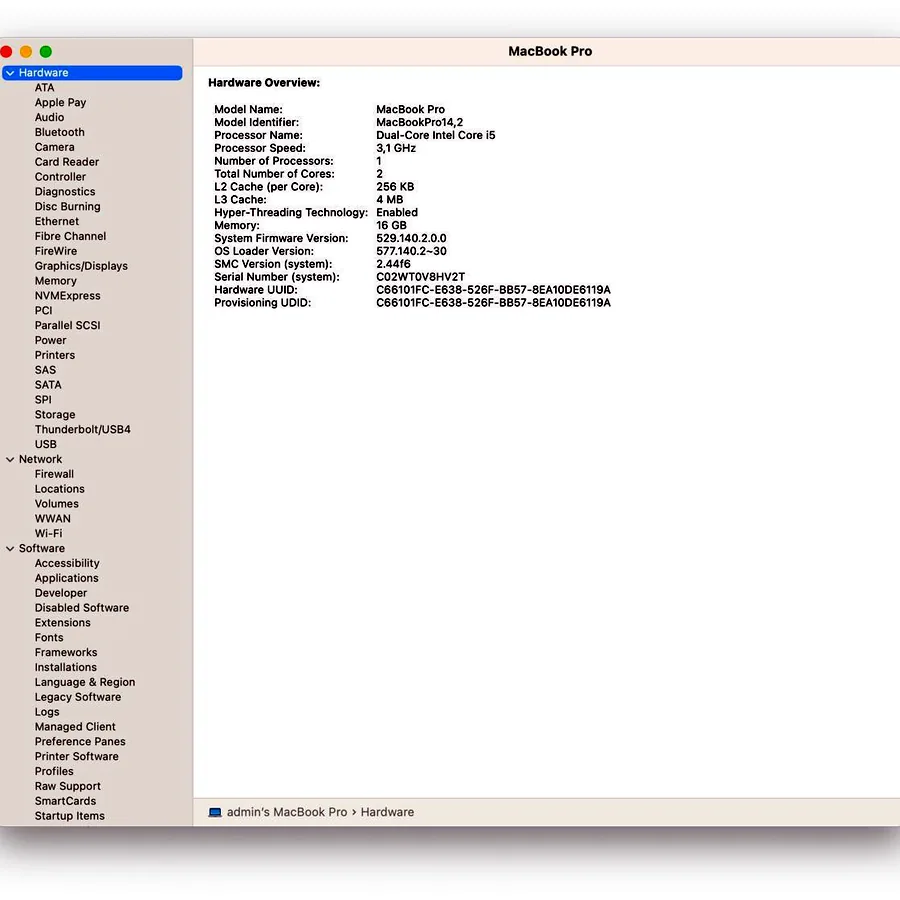
Task: Click the green zoom window button
Action: 46,52
